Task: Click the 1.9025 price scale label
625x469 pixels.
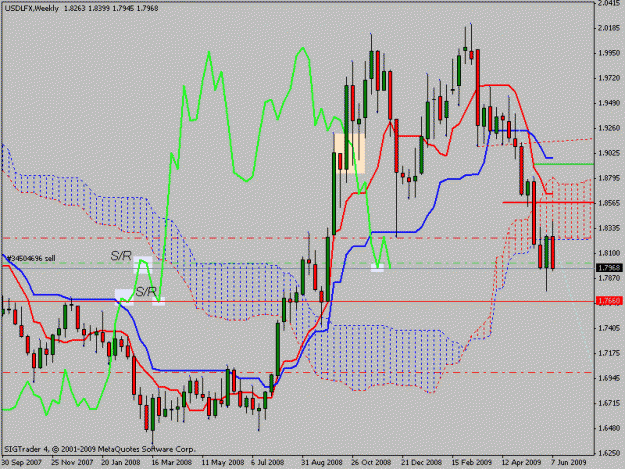Action: click(610, 153)
